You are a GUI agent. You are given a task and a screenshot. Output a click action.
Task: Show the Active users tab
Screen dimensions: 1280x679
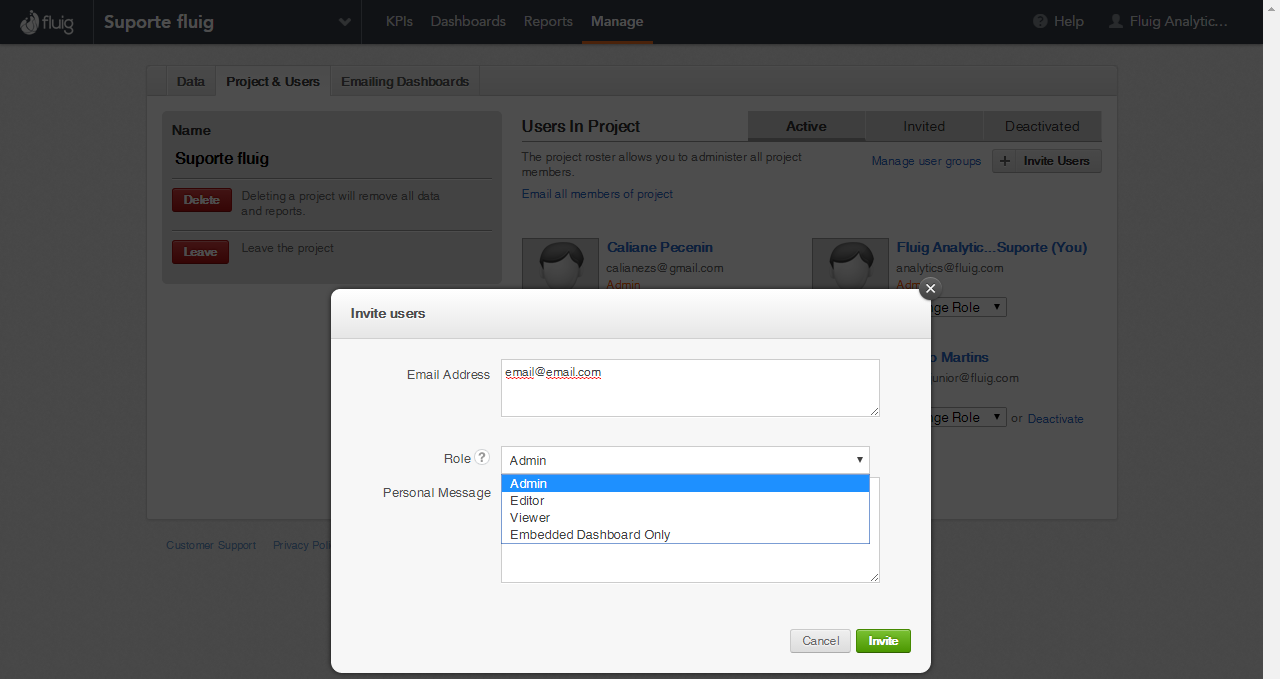806,126
